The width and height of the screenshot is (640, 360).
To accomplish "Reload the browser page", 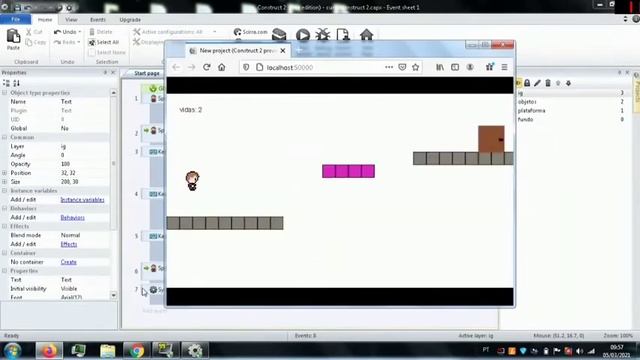I will click(x=207, y=67).
